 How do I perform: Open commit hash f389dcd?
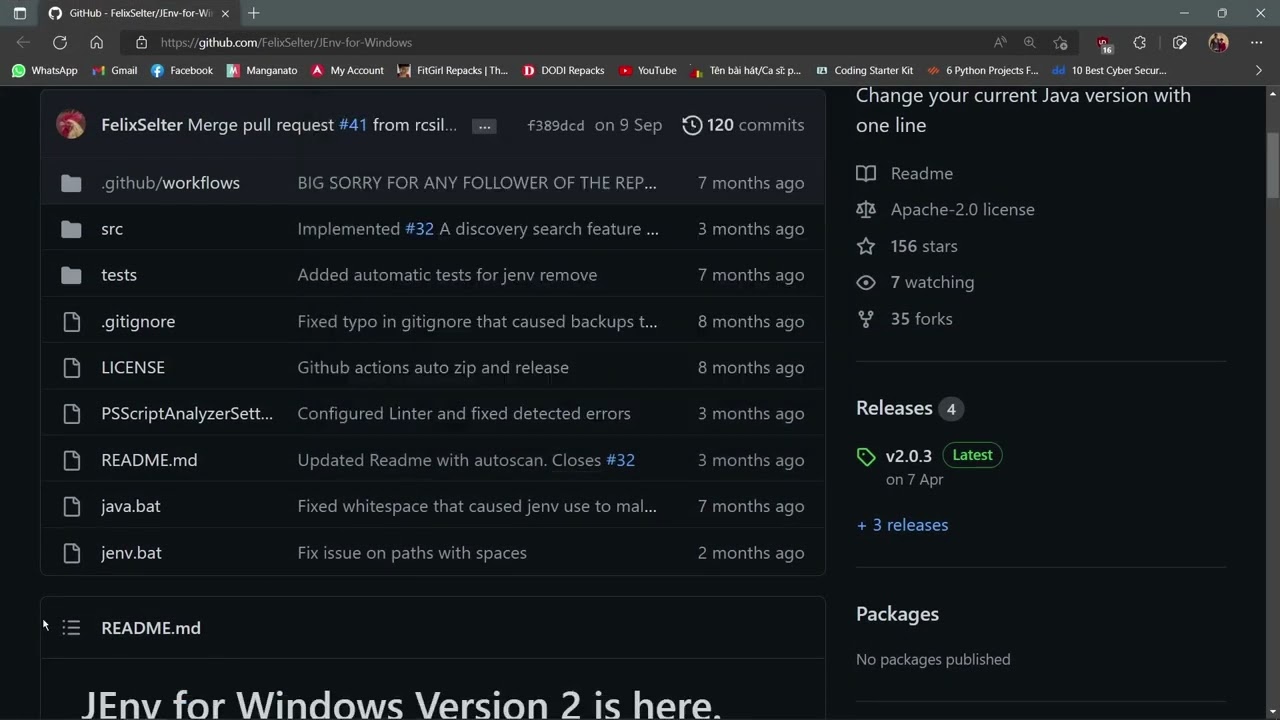click(556, 125)
